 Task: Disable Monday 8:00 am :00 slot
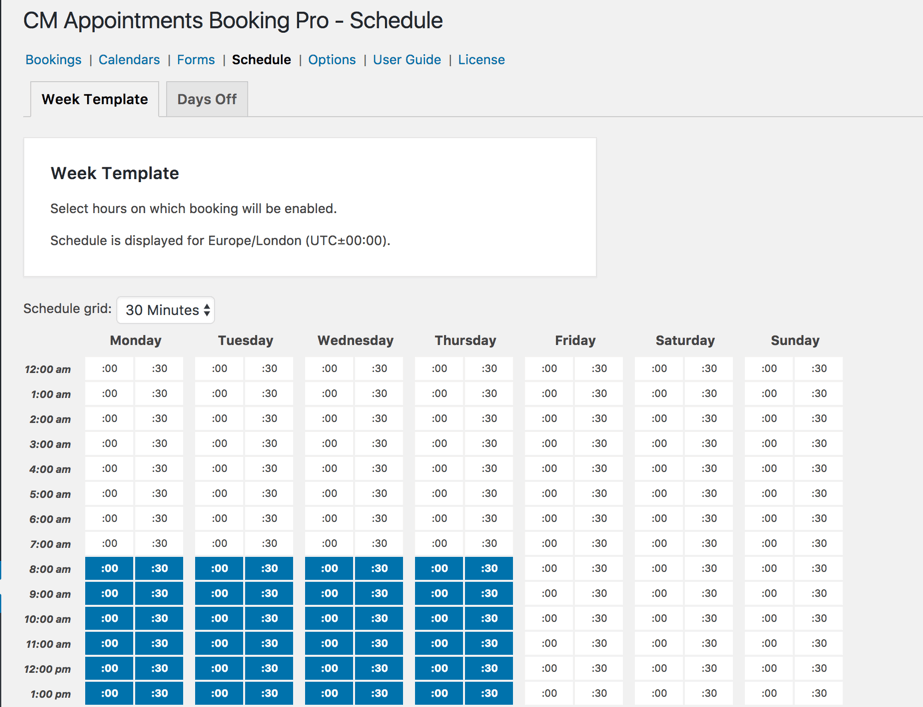click(110, 569)
